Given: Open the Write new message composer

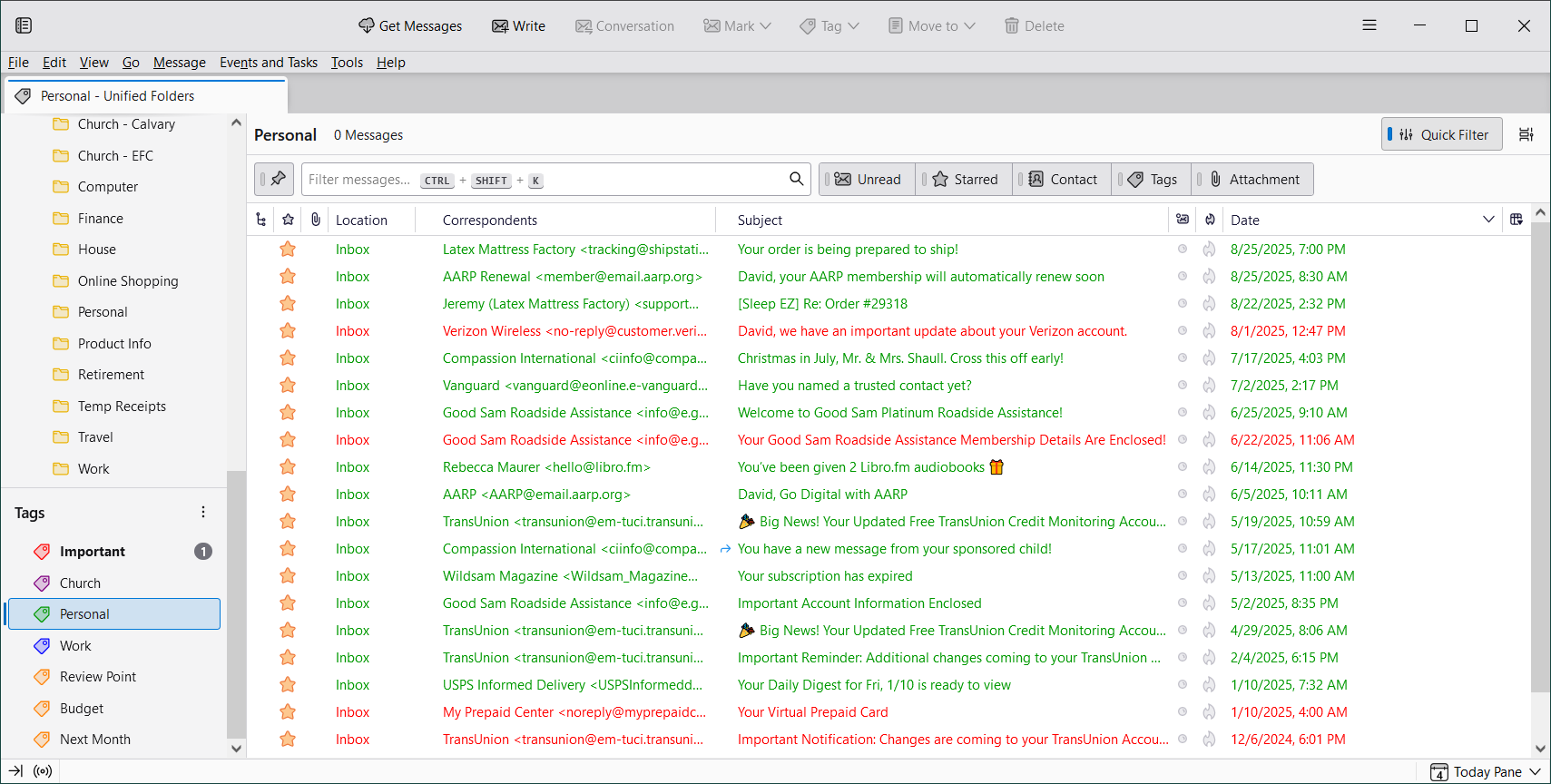Looking at the screenshot, I should pyautogui.click(x=518, y=26).
